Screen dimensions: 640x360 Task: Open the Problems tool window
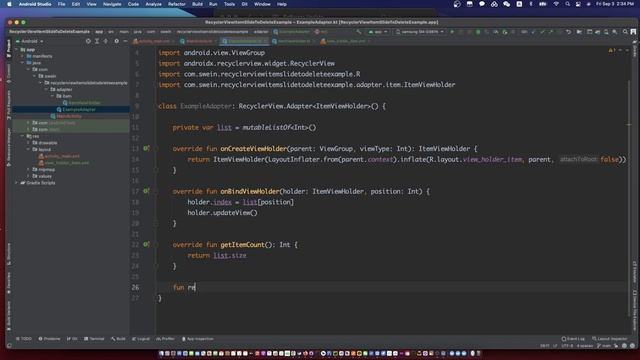(x=49, y=339)
